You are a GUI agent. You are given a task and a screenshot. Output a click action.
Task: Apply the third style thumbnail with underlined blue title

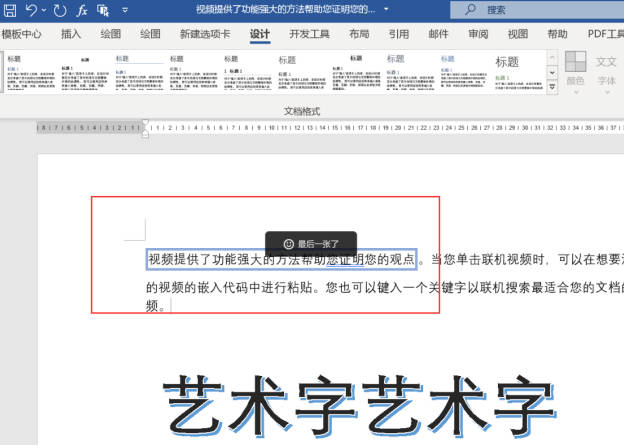(x=139, y=72)
